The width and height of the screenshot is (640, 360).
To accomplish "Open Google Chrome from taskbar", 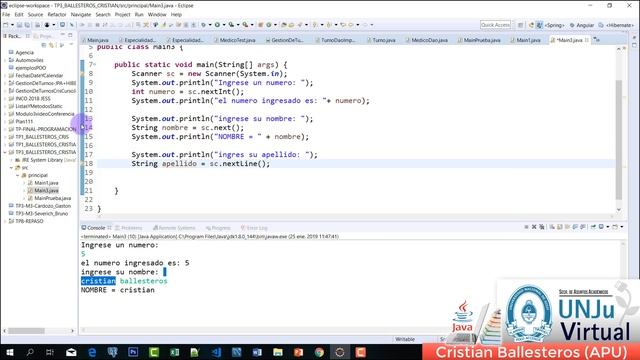I will [x=319, y=352].
